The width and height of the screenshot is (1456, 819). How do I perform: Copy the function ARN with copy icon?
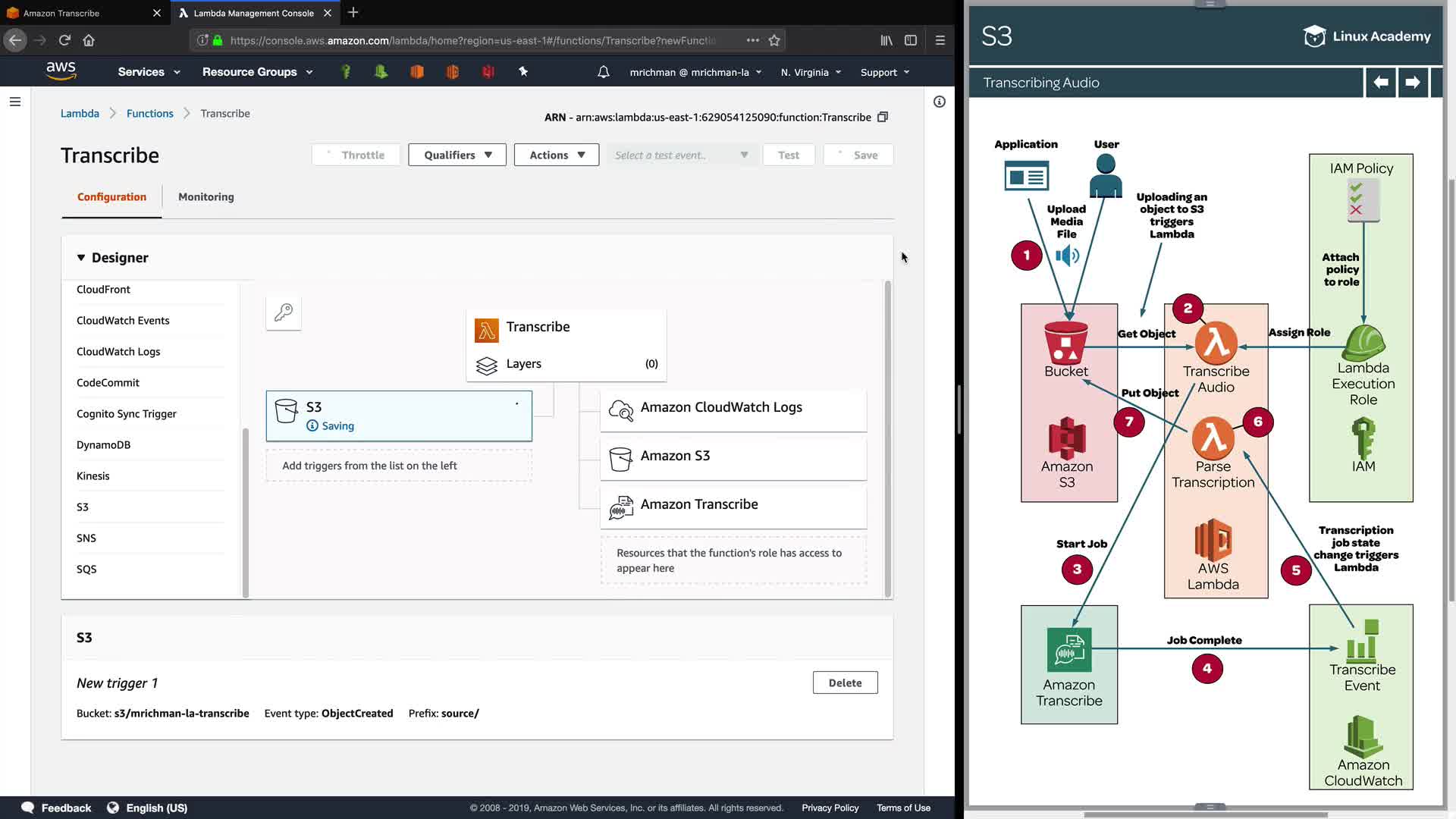point(883,117)
